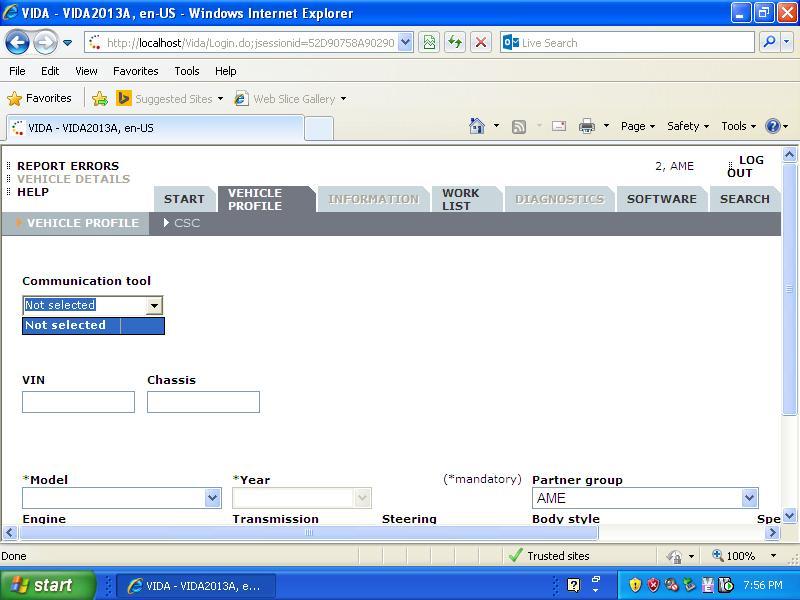Click the Refresh page icon
The height and width of the screenshot is (600, 800).
click(455, 42)
